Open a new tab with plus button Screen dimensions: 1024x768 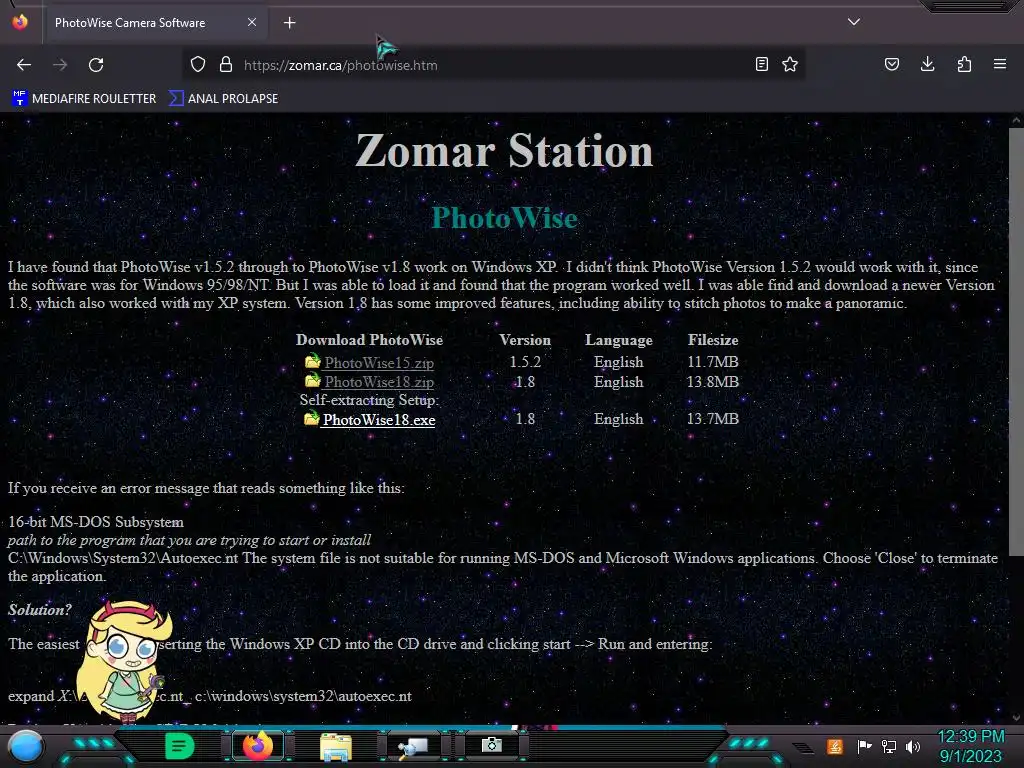click(x=289, y=23)
